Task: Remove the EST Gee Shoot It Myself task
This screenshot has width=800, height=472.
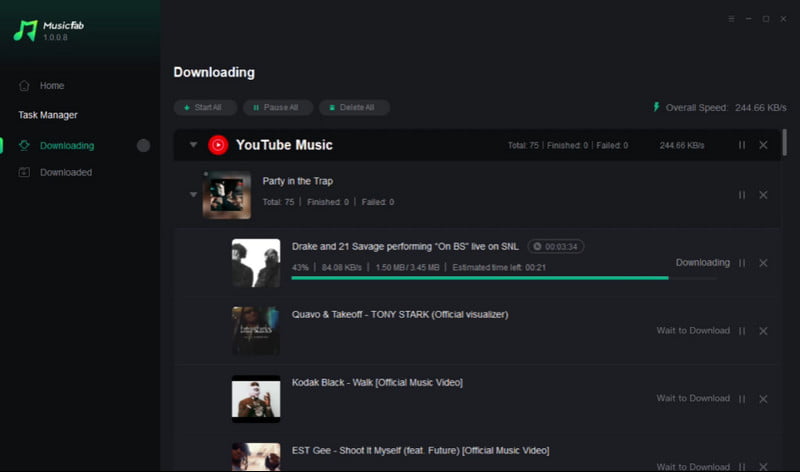Action: [x=763, y=467]
